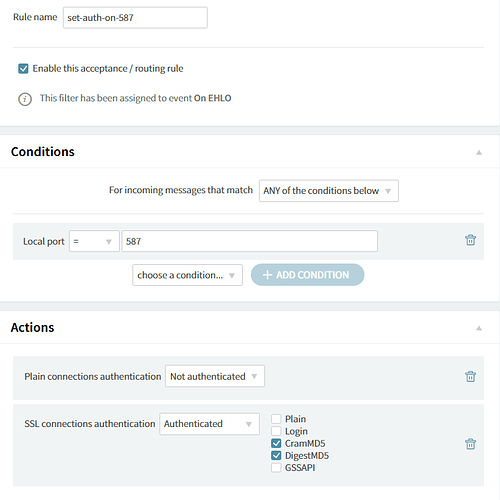
Task: Collapse the Conditions section
Action: [479, 153]
